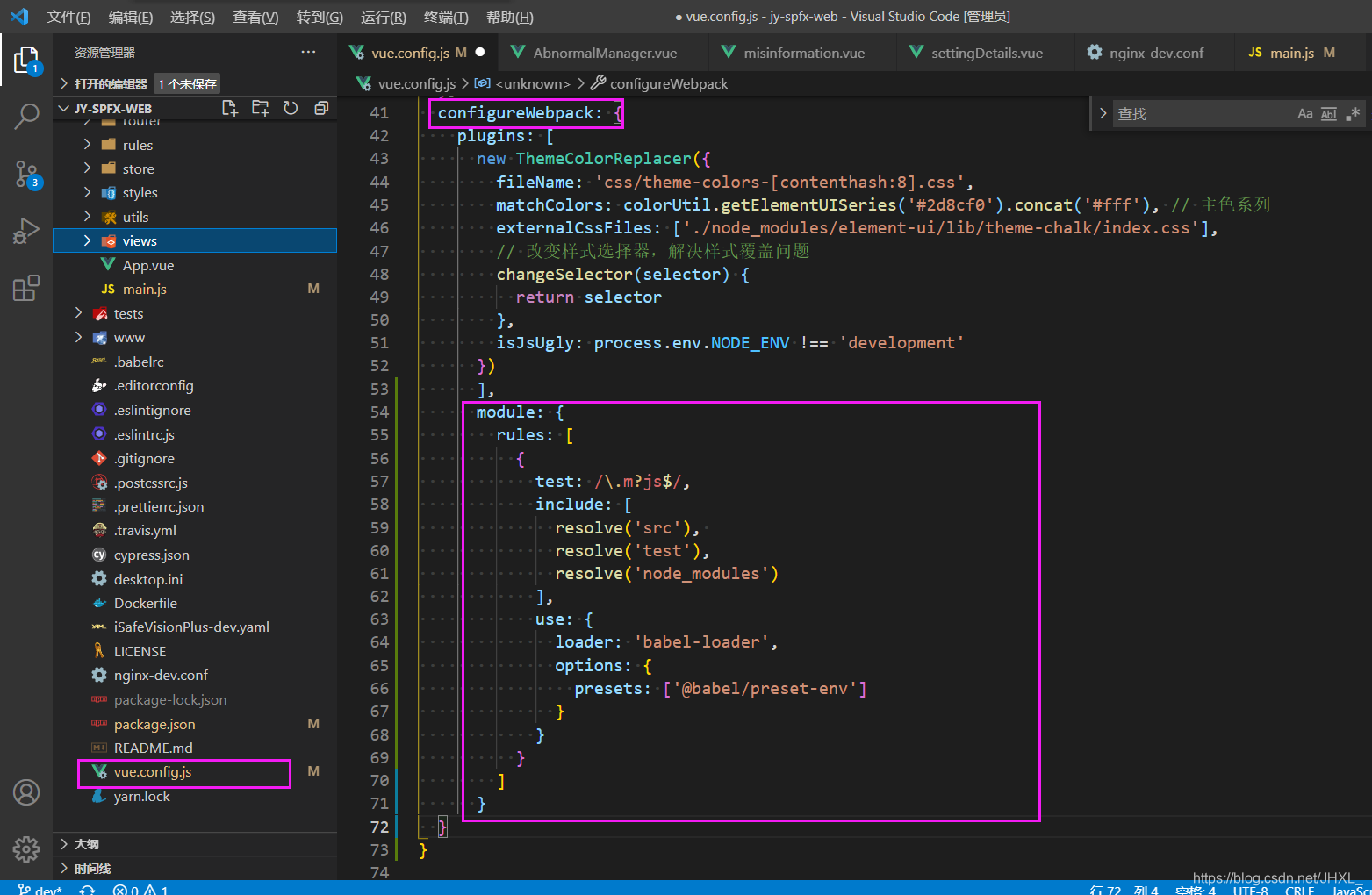Toggle Match Case in find widget
Image resolution: width=1372 pixels, height=895 pixels.
(x=1305, y=114)
